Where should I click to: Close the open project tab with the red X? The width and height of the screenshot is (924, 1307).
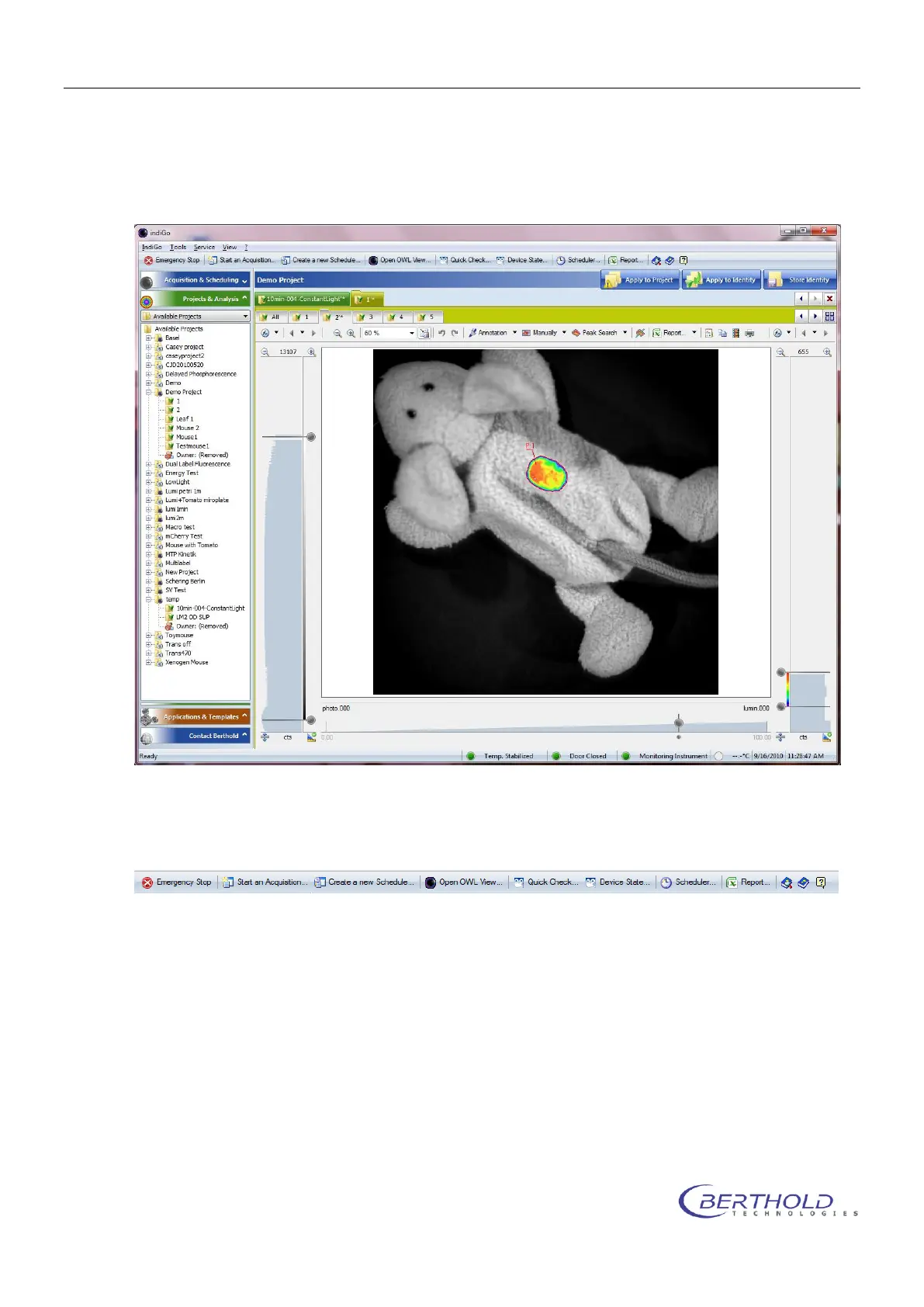pyautogui.click(x=830, y=298)
